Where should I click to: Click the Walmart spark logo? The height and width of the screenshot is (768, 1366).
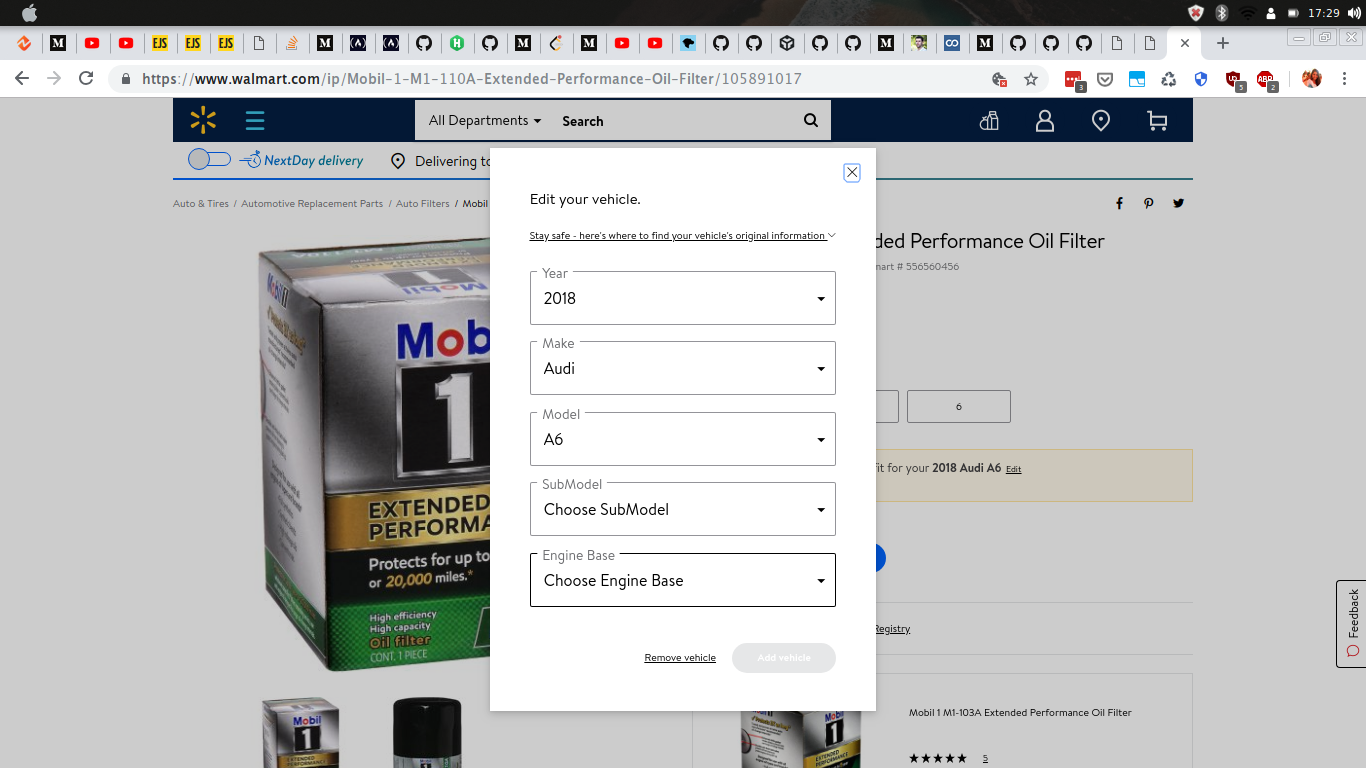pos(203,121)
